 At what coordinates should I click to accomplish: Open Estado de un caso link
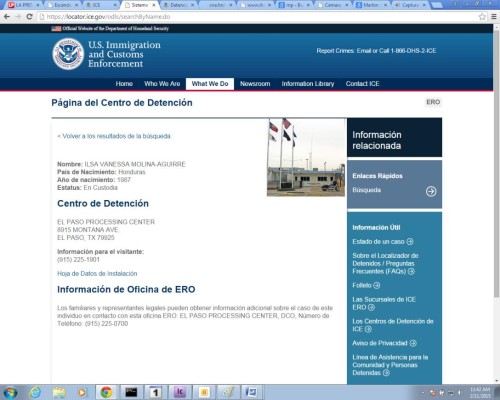pos(378,241)
